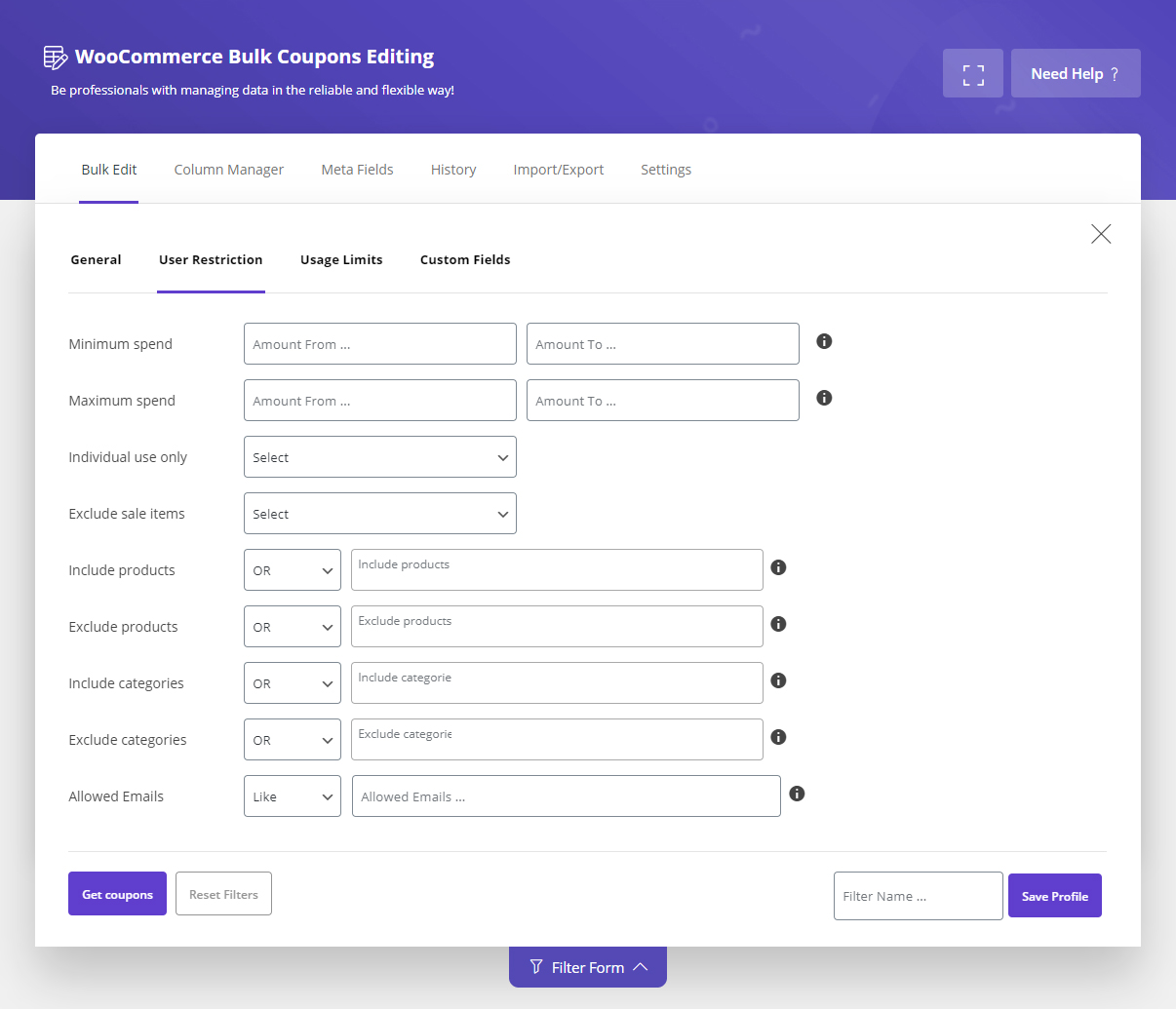Screen dimensions: 1176x1009
Task: Collapse the Filter Form toggle button
Action: click(588, 967)
